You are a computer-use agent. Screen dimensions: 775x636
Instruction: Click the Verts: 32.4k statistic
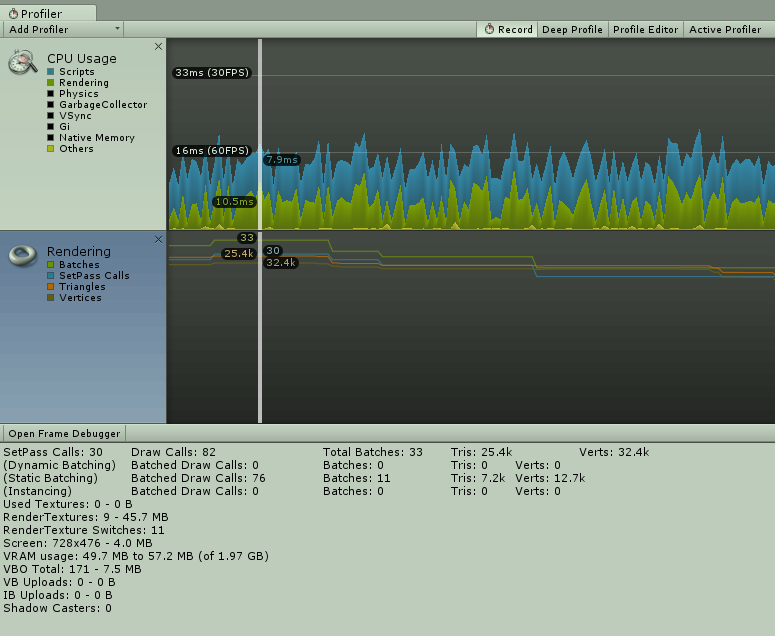[614, 452]
